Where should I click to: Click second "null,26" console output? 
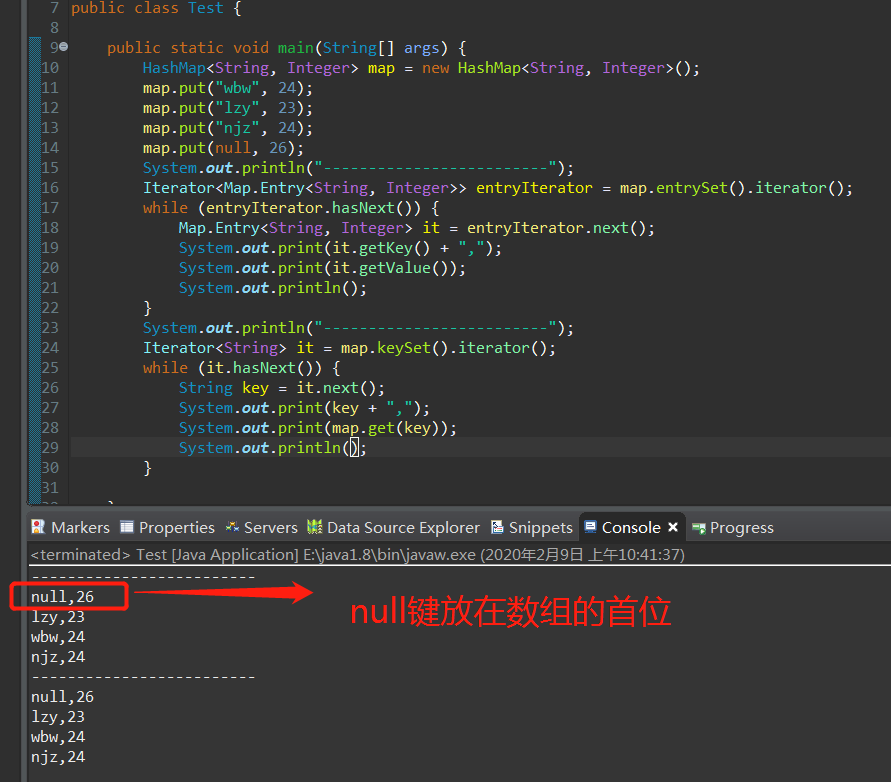63,697
